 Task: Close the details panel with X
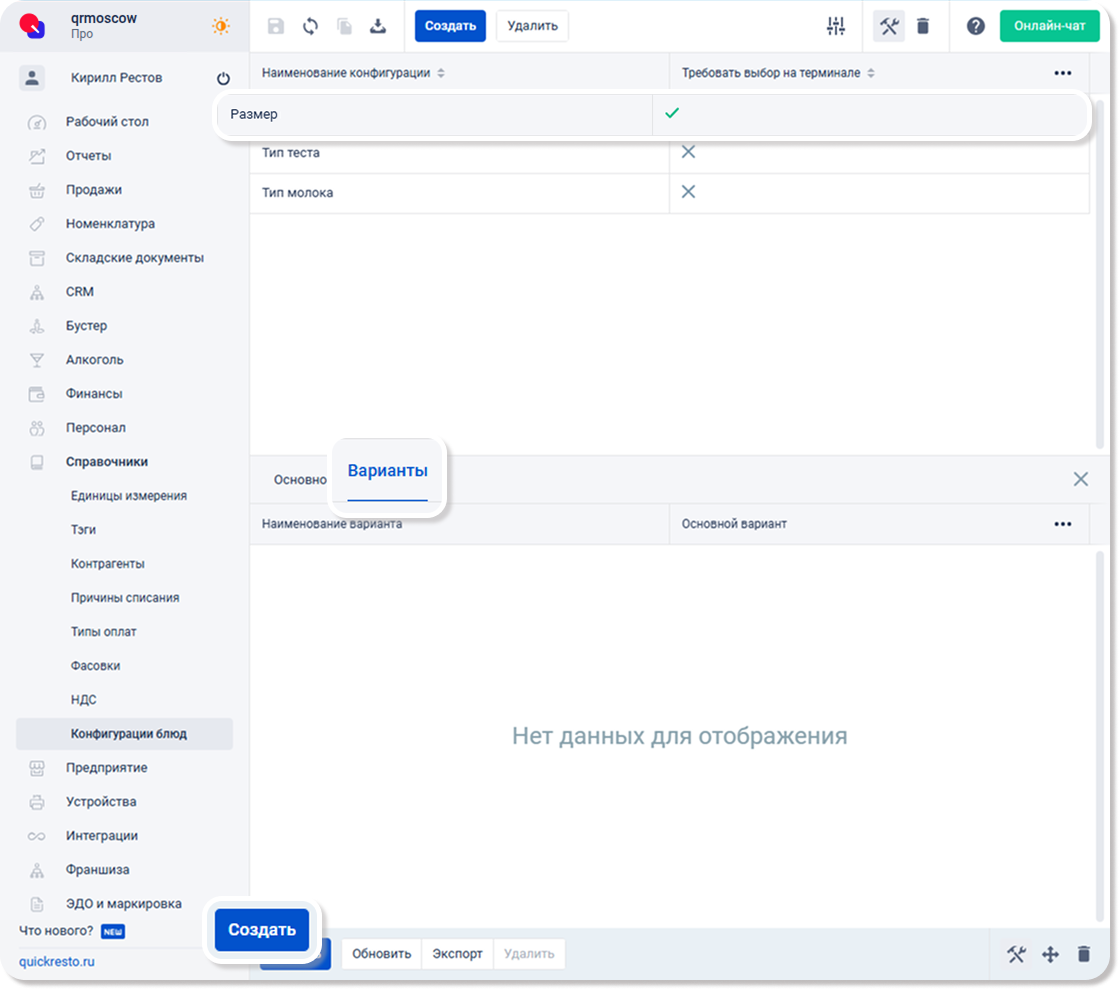pyautogui.click(x=1080, y=479)
